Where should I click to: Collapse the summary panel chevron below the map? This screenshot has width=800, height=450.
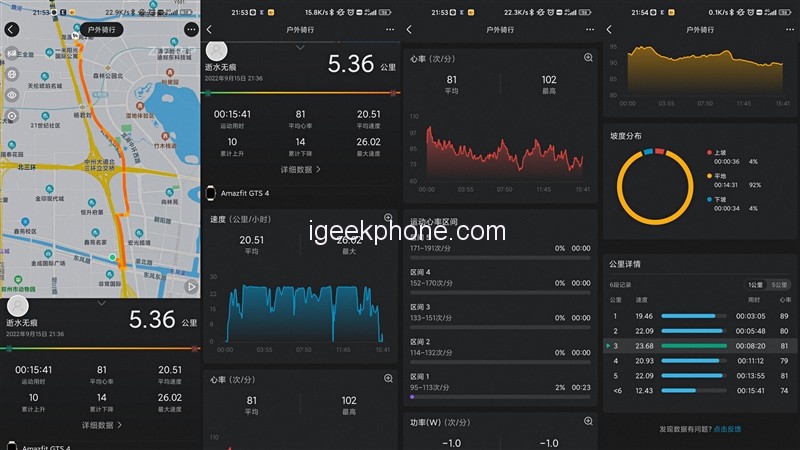tap(100, 302)
